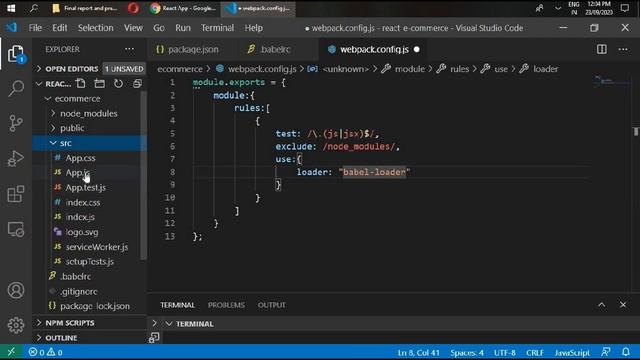
Task: Open the Run menu
Action: click(183, 28)
